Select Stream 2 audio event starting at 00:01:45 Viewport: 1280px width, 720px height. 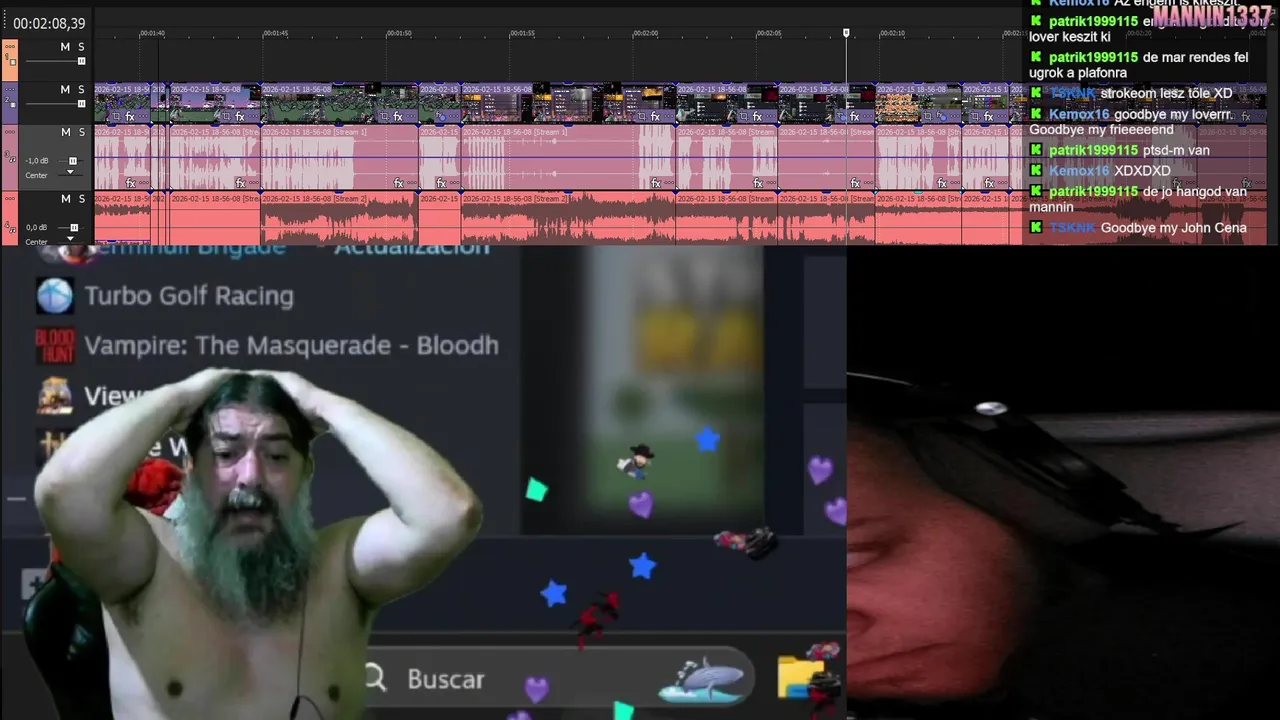point(340,217)
